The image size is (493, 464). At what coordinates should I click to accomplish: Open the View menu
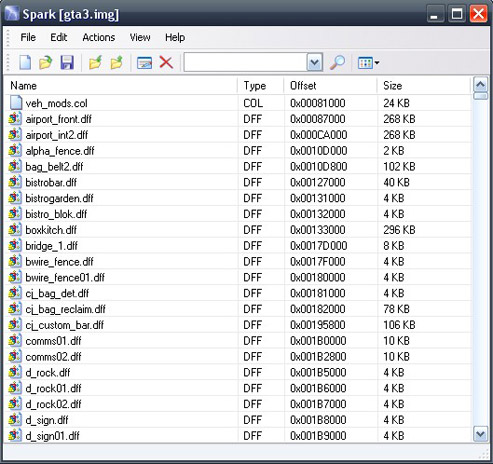coord(140,37)
